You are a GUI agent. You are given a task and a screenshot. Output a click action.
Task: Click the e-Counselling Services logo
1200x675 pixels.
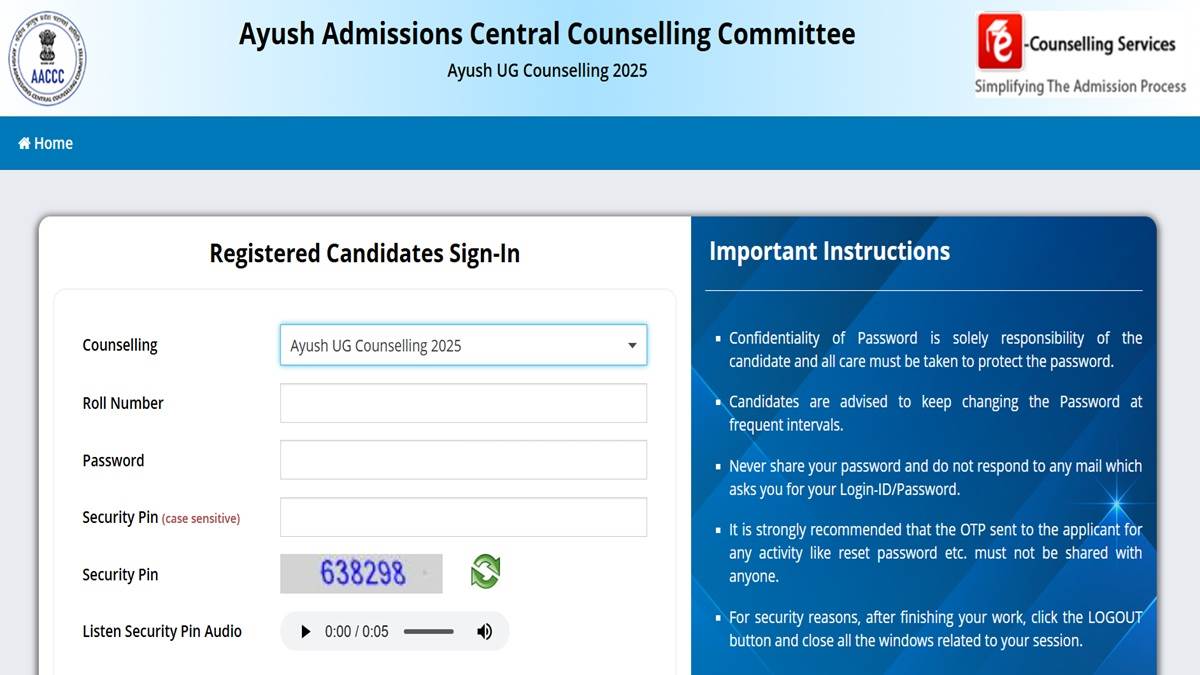click(1079, 54)
